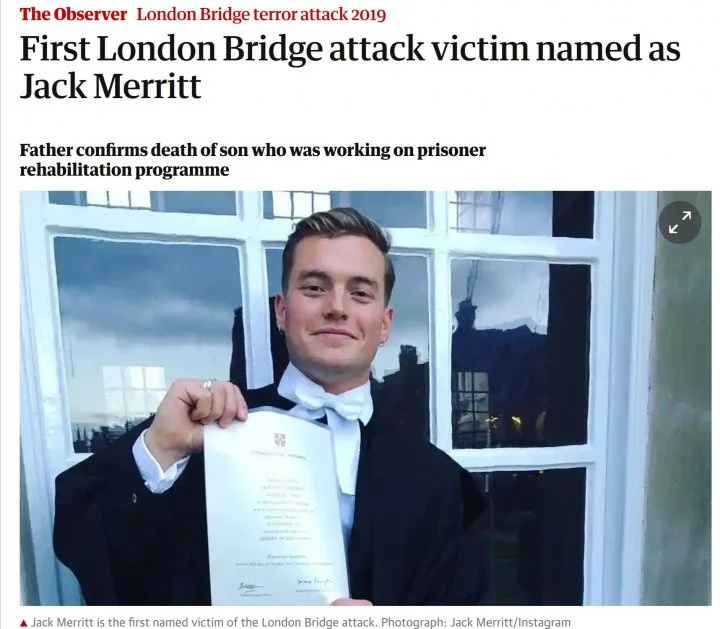The height and width of the screenshot is (629, 720).
Task: Select the 'Jack Merritt' name in headline
Action: pyautogui.click(x=110, y=86)
